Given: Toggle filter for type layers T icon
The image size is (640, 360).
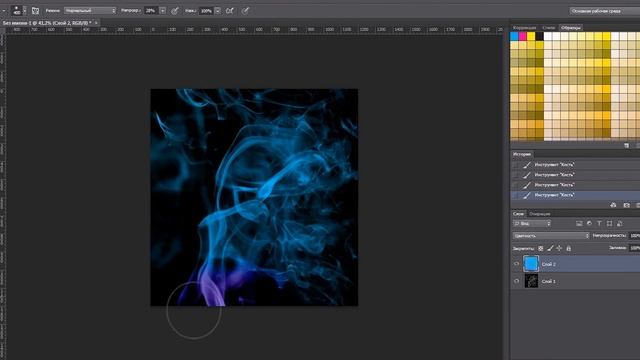Looking at the screenshot, I should (599, 224).
